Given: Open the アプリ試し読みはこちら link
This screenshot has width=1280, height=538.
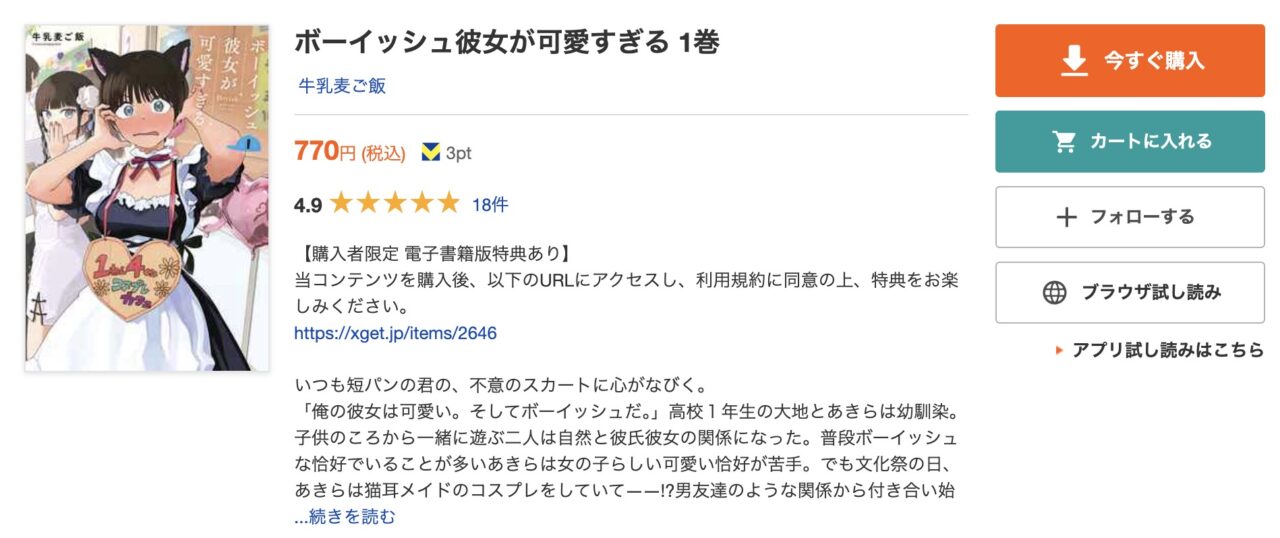Looking at the screenshot, I should (1167, 350).
